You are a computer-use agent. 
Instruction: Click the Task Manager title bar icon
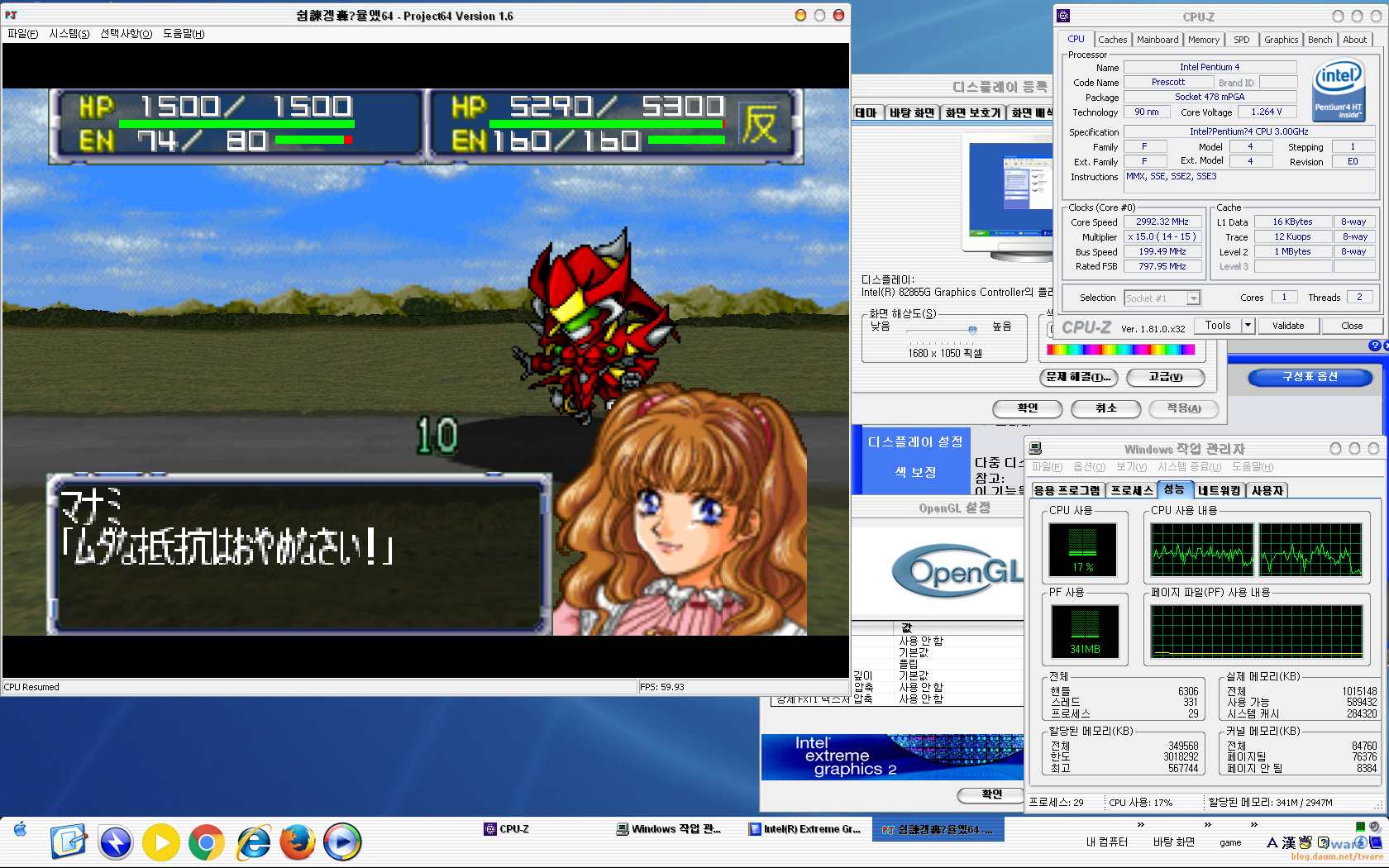coord(1035,448)
